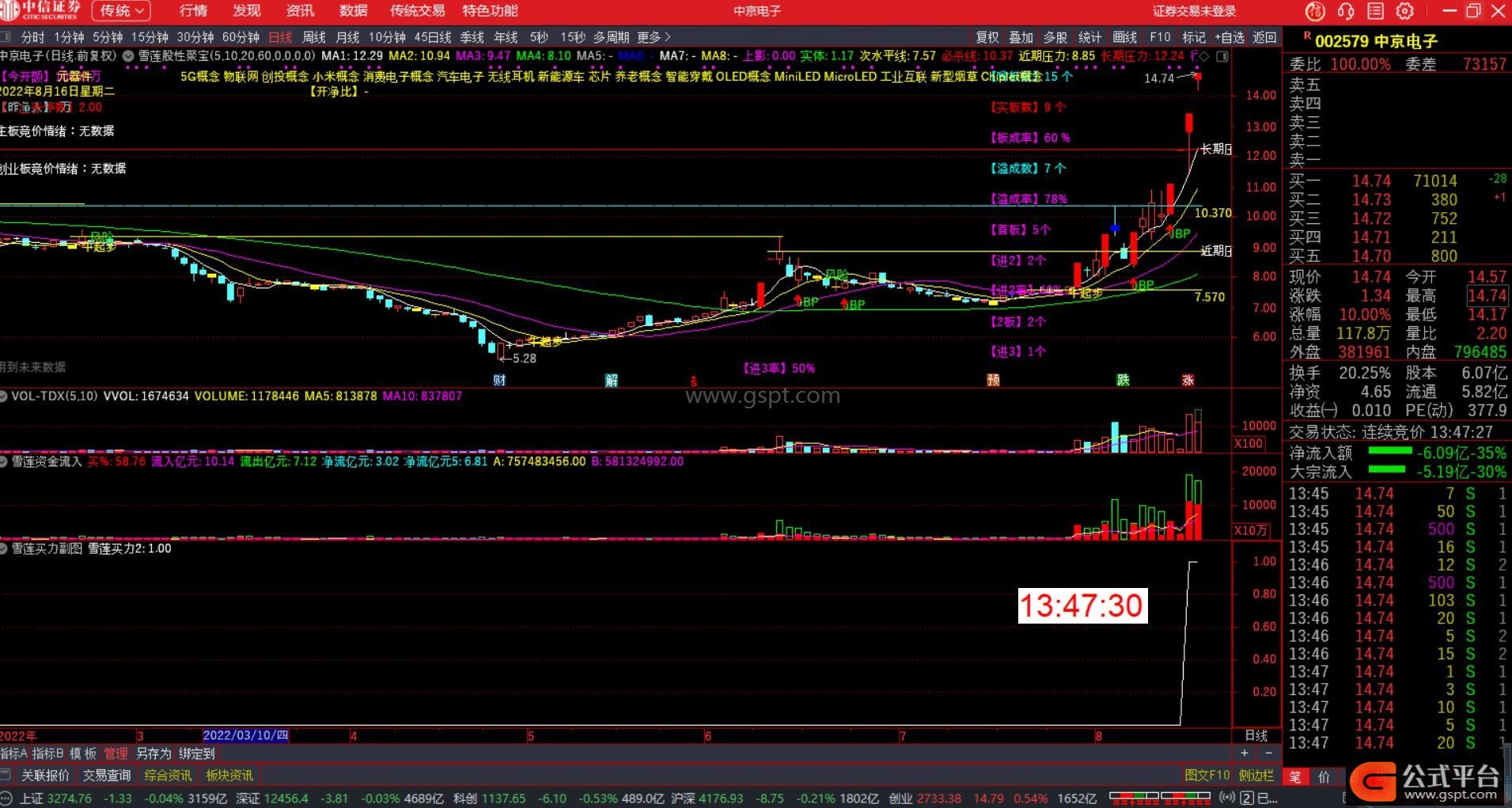Zoom out chart with minus button

1268,753
